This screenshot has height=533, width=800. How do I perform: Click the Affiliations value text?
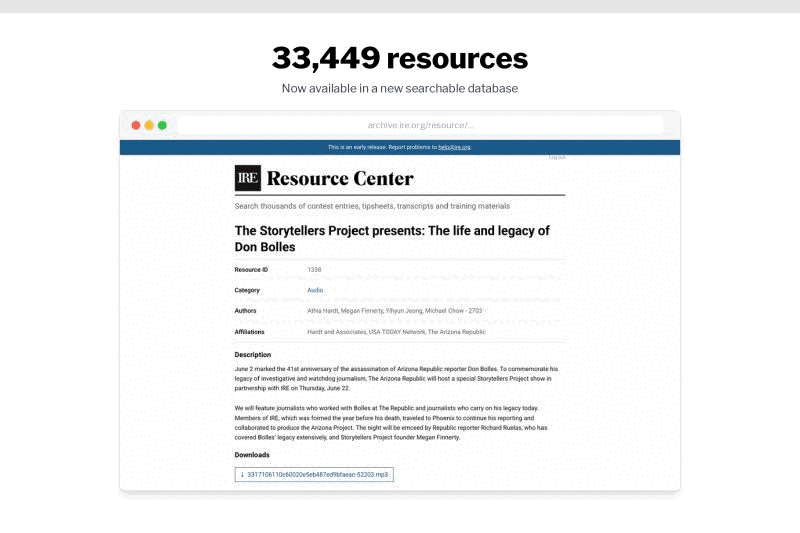tap(396, 332)
